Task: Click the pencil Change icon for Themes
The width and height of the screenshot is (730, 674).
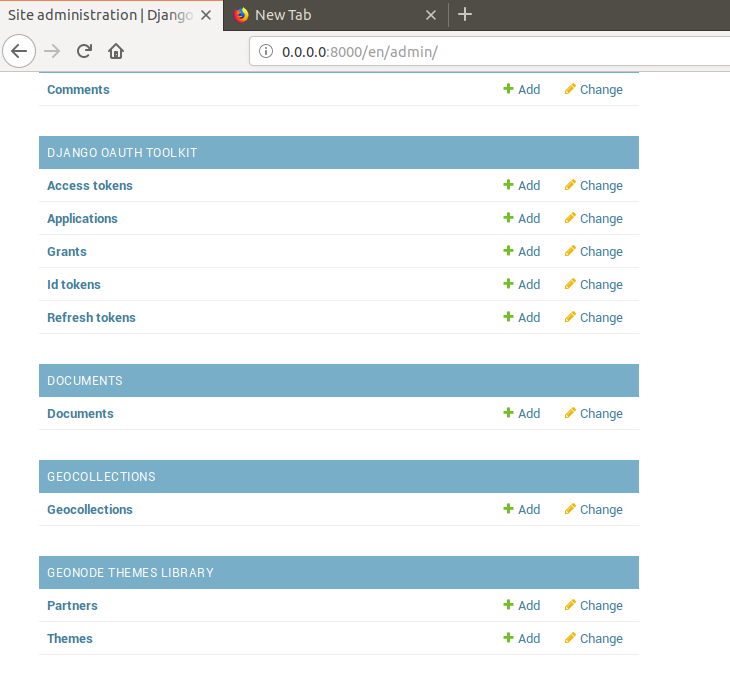Action: coord(570,639)
